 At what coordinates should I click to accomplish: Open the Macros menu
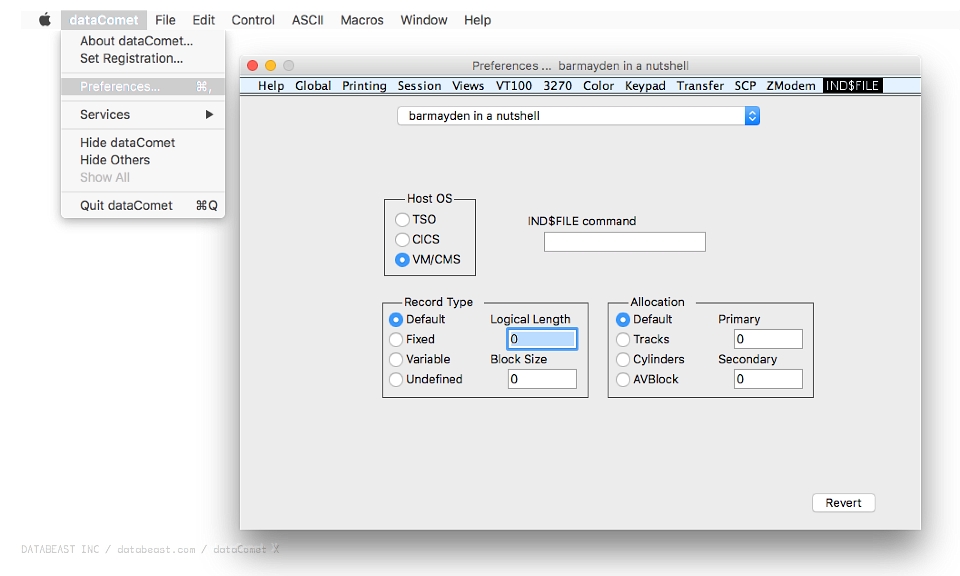[362, 20]
